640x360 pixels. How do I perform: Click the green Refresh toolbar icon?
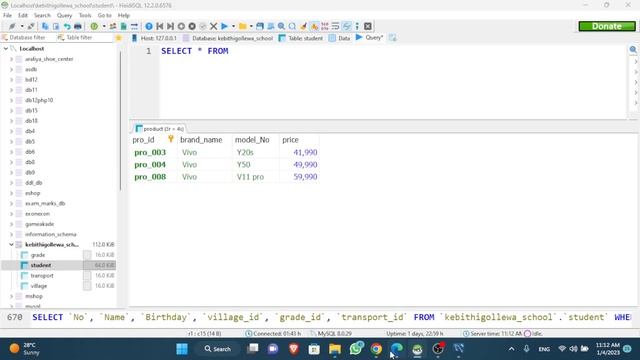(94, 26)
